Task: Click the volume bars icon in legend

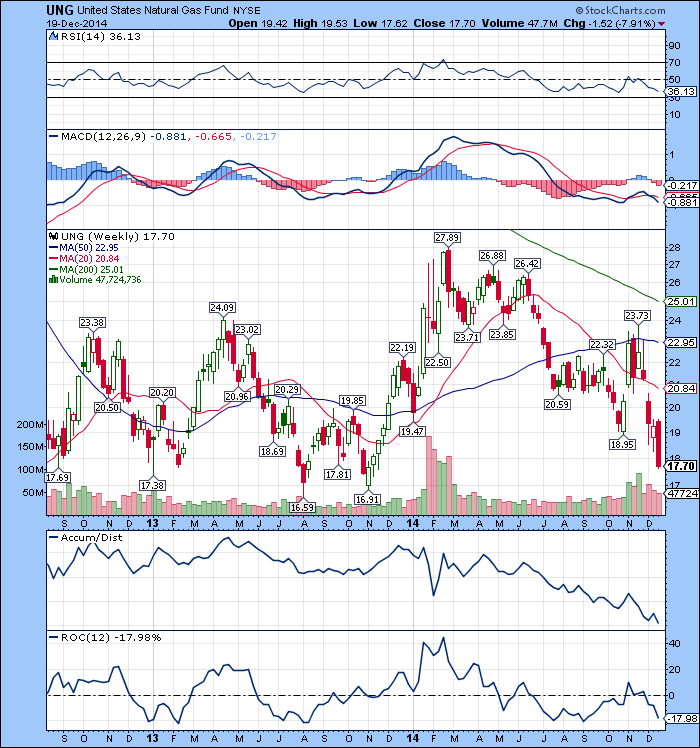Action: [x=53, y=280]
